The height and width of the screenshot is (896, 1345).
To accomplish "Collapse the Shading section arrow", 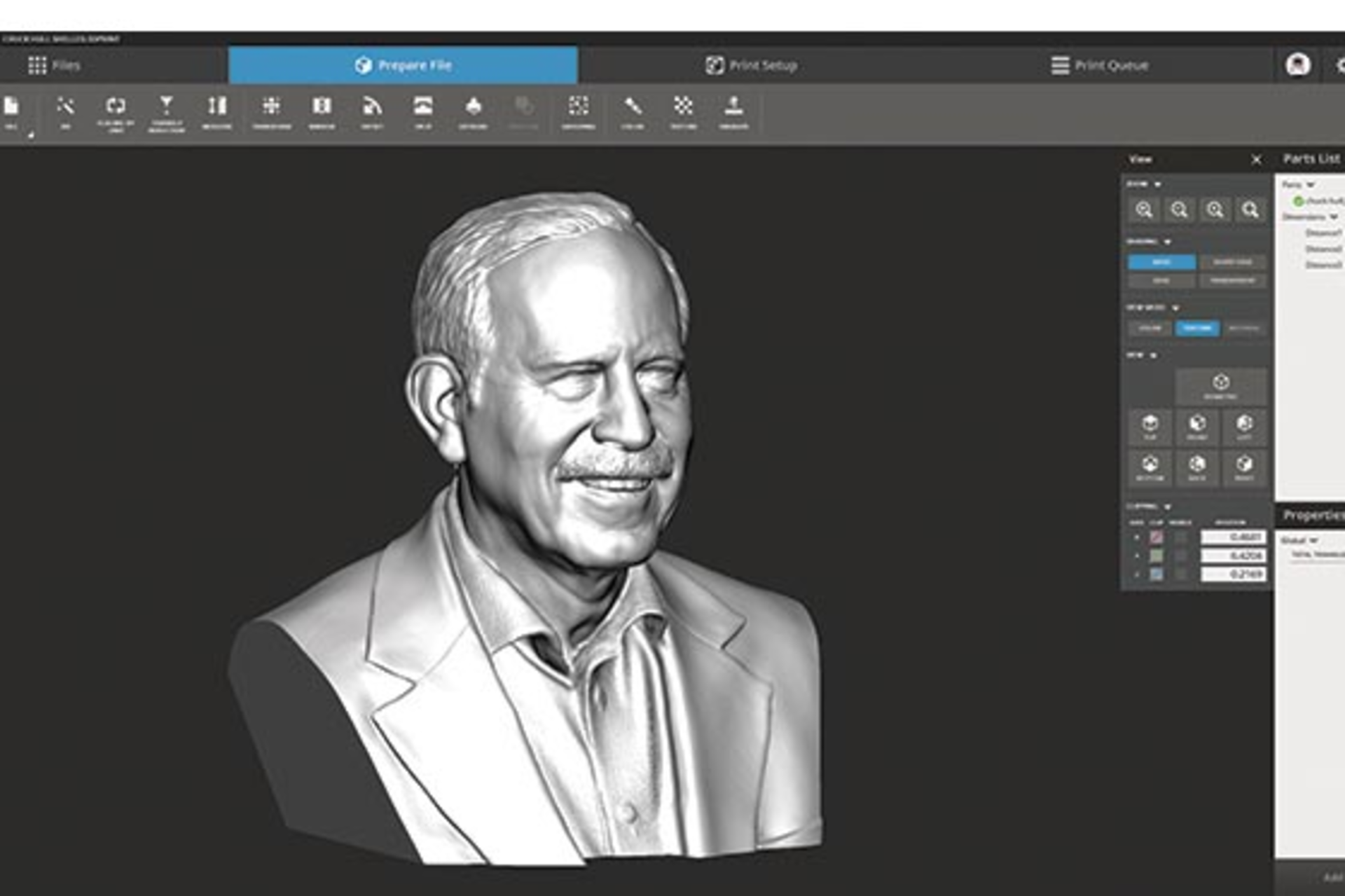I will pyautogui.click(x=1168, y=242).
